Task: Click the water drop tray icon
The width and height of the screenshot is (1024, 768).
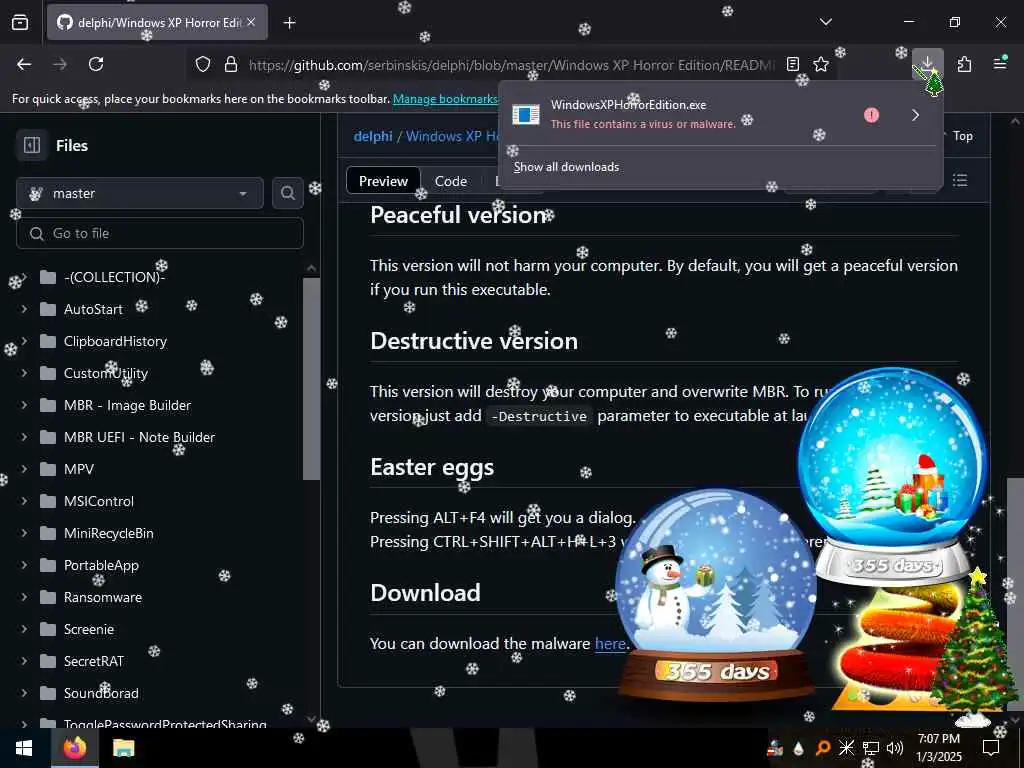Action: click(x=798, y=748)
